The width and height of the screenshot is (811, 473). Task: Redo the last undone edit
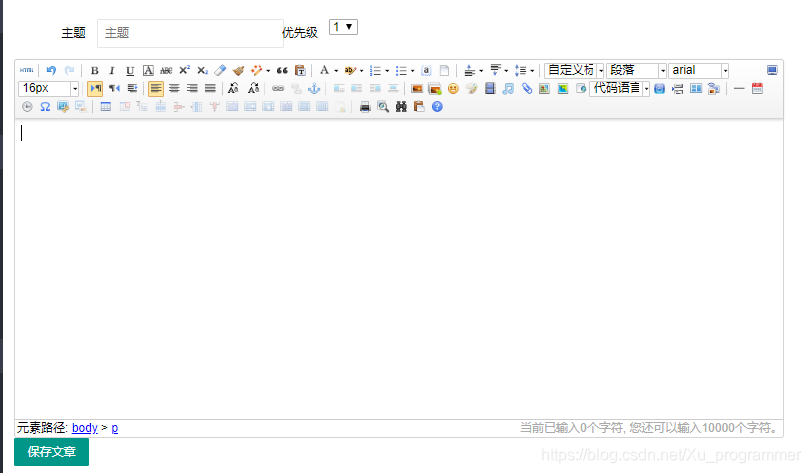tap(69, 70)
